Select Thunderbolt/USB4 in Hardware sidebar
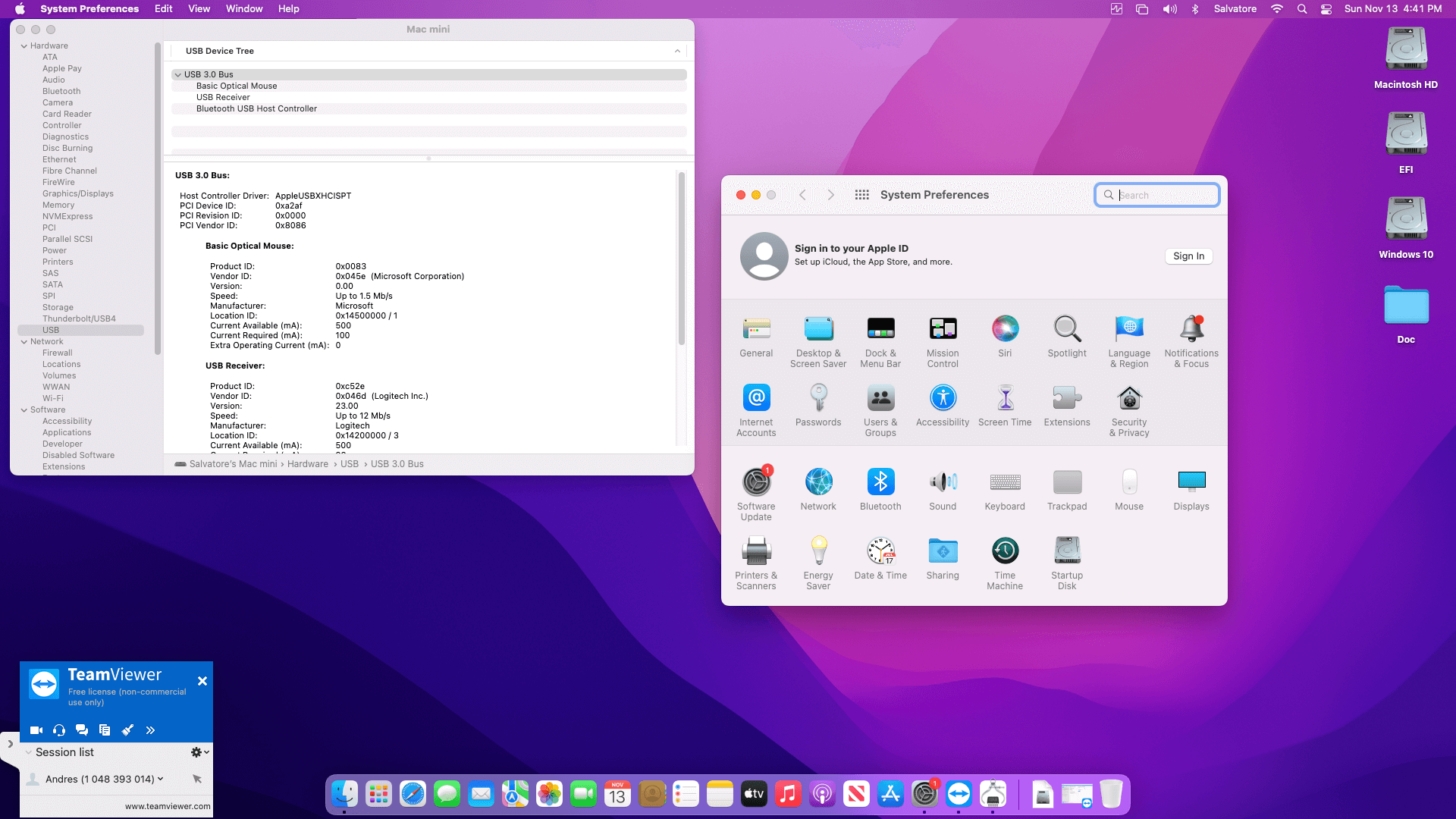Viewport: 1456px width, 819px height. (x=79, y=319)
